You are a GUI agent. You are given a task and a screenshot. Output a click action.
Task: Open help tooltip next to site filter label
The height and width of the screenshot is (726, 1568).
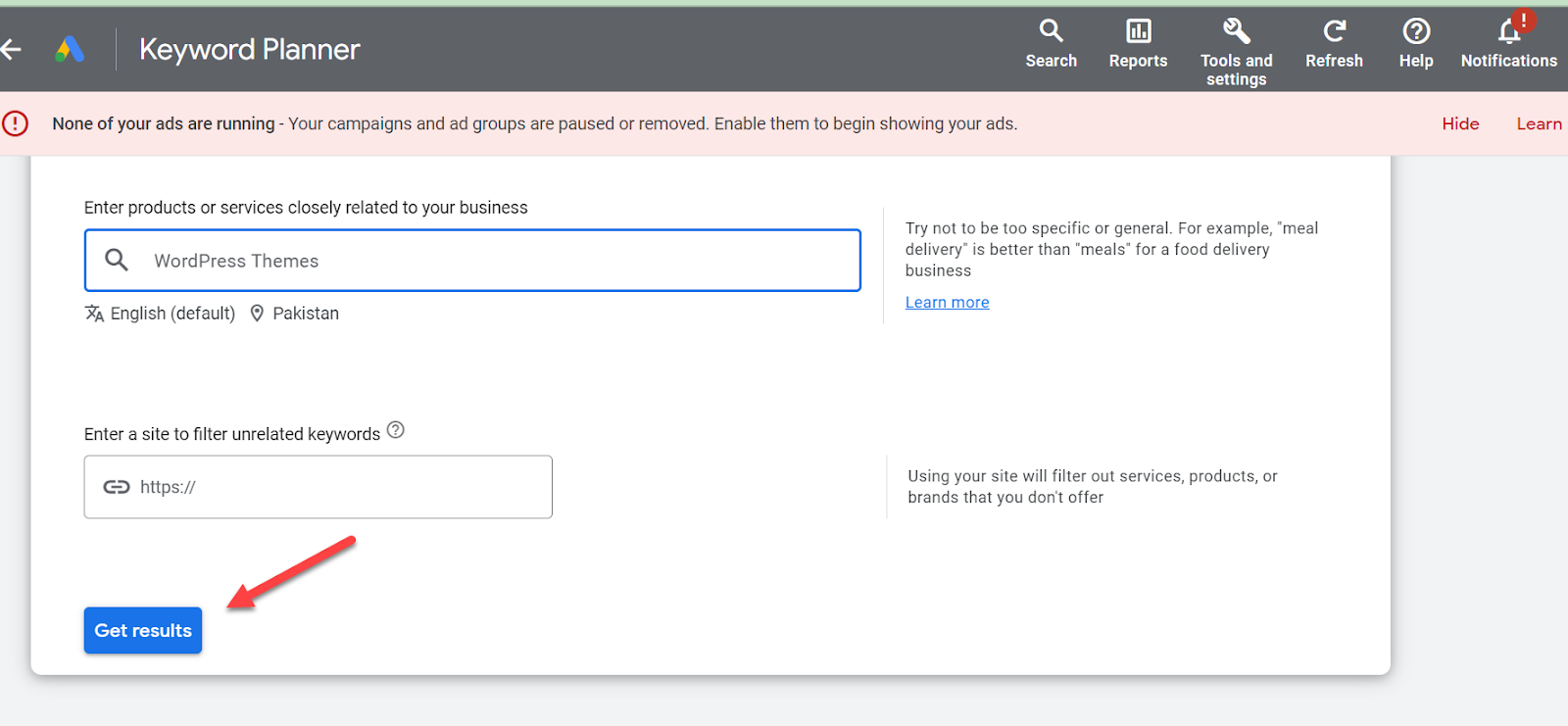tap(396, 430)
